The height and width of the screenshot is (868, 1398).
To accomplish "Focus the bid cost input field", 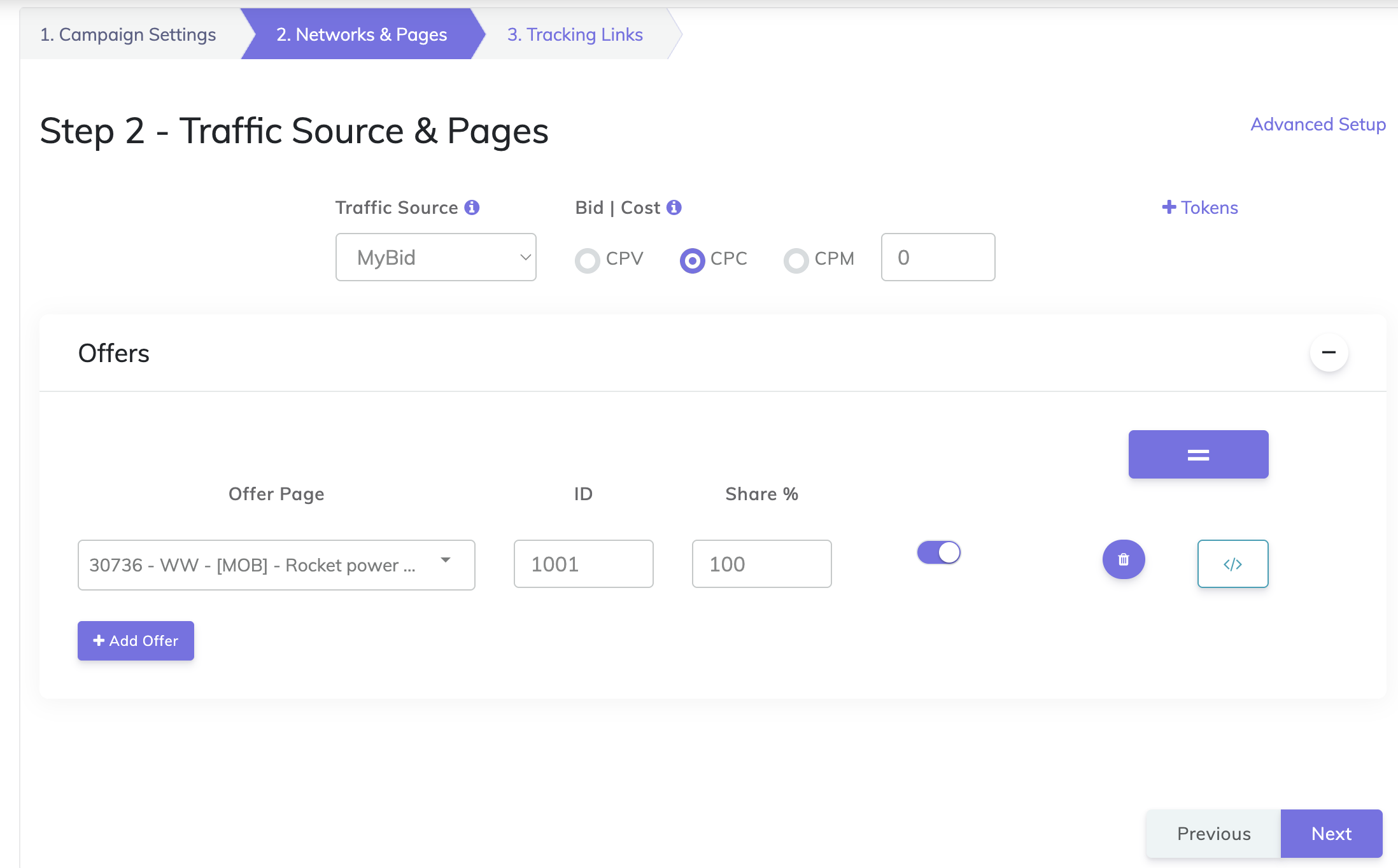I will 938,257.
